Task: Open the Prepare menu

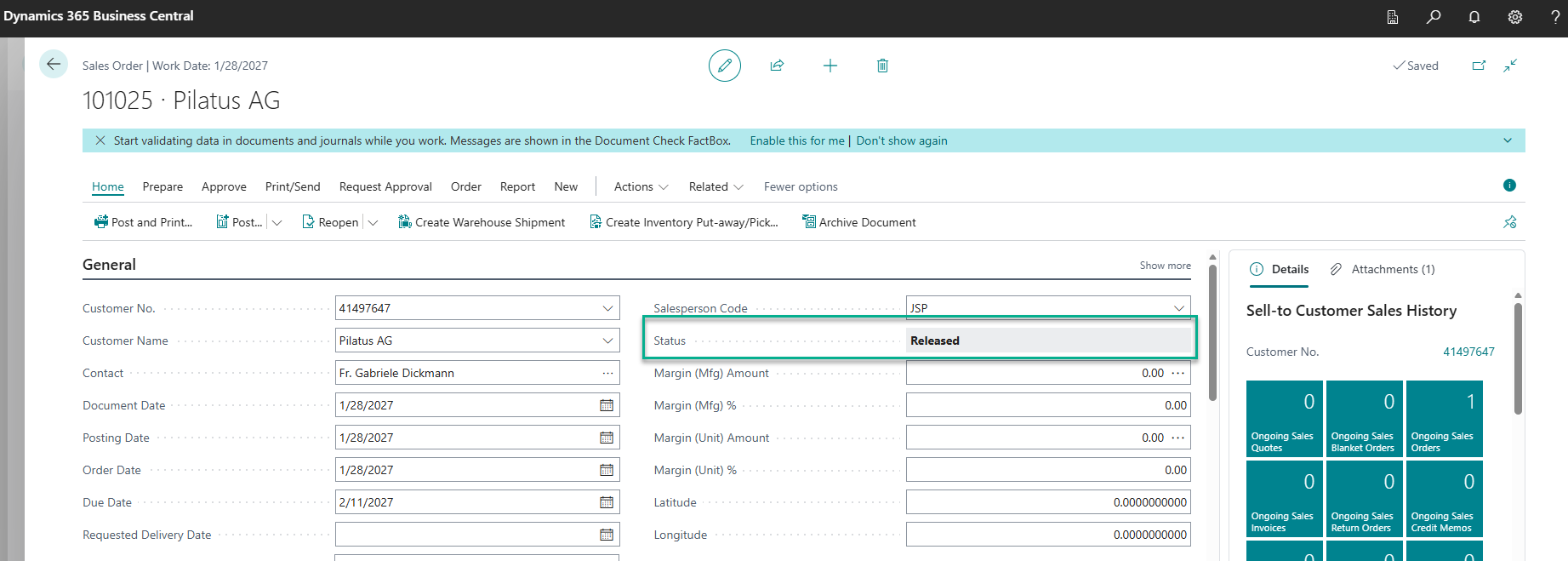Action: (x=163, y=186)
